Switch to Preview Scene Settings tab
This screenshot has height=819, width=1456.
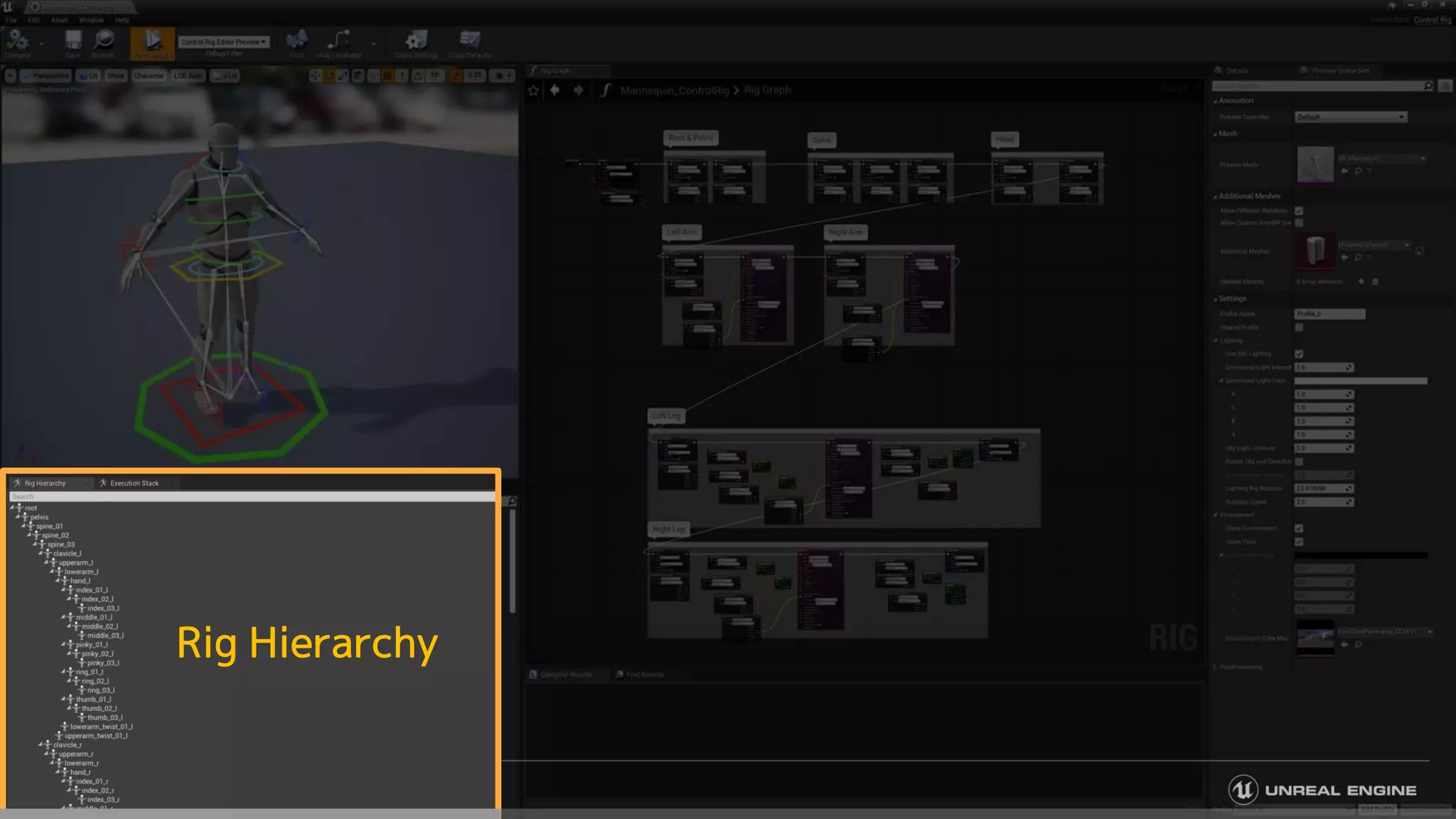click(1341, 70)
